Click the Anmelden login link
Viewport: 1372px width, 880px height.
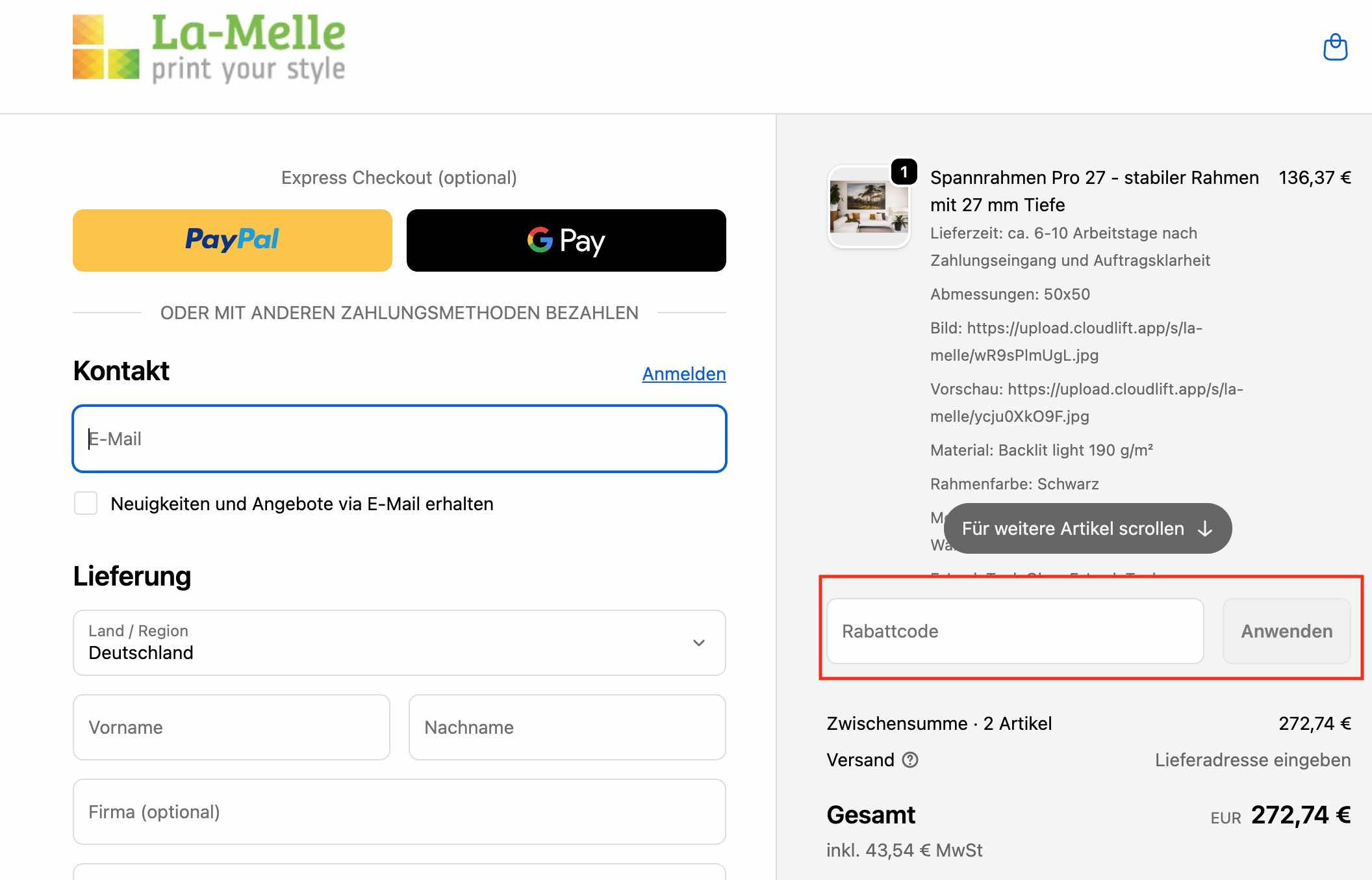[684, 374]
